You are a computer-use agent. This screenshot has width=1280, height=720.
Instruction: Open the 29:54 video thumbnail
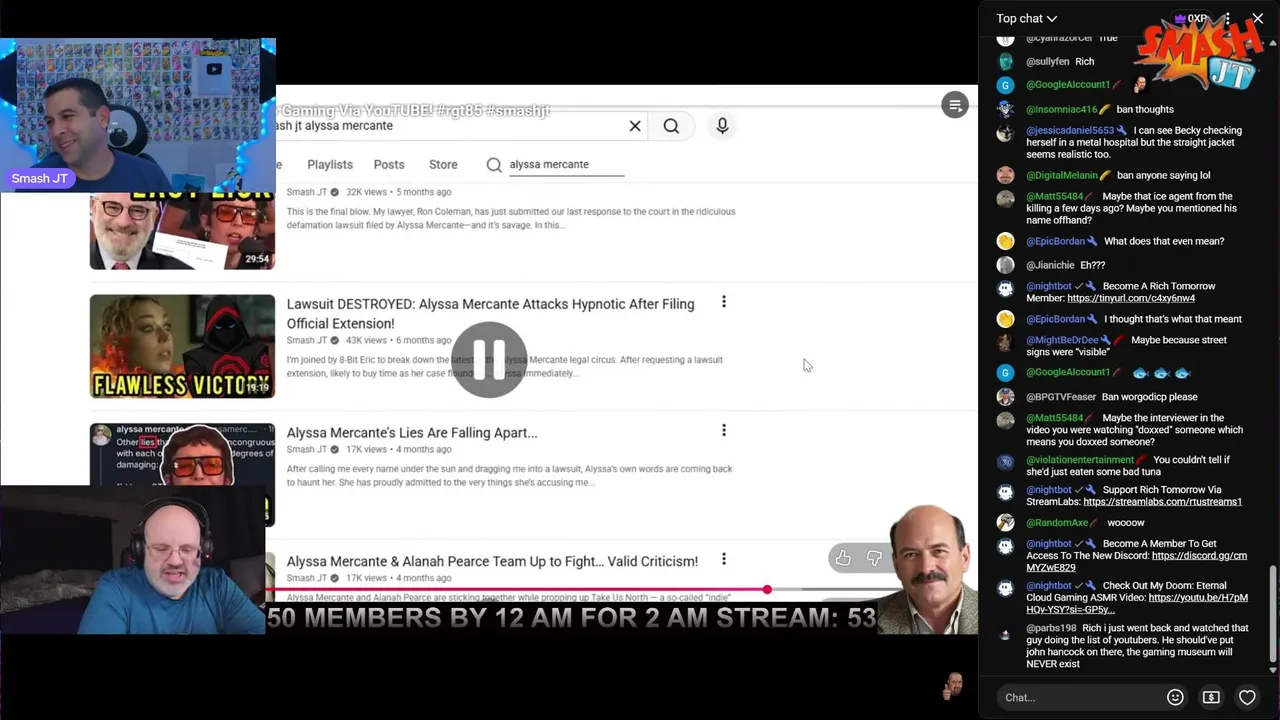pos(182,231)
